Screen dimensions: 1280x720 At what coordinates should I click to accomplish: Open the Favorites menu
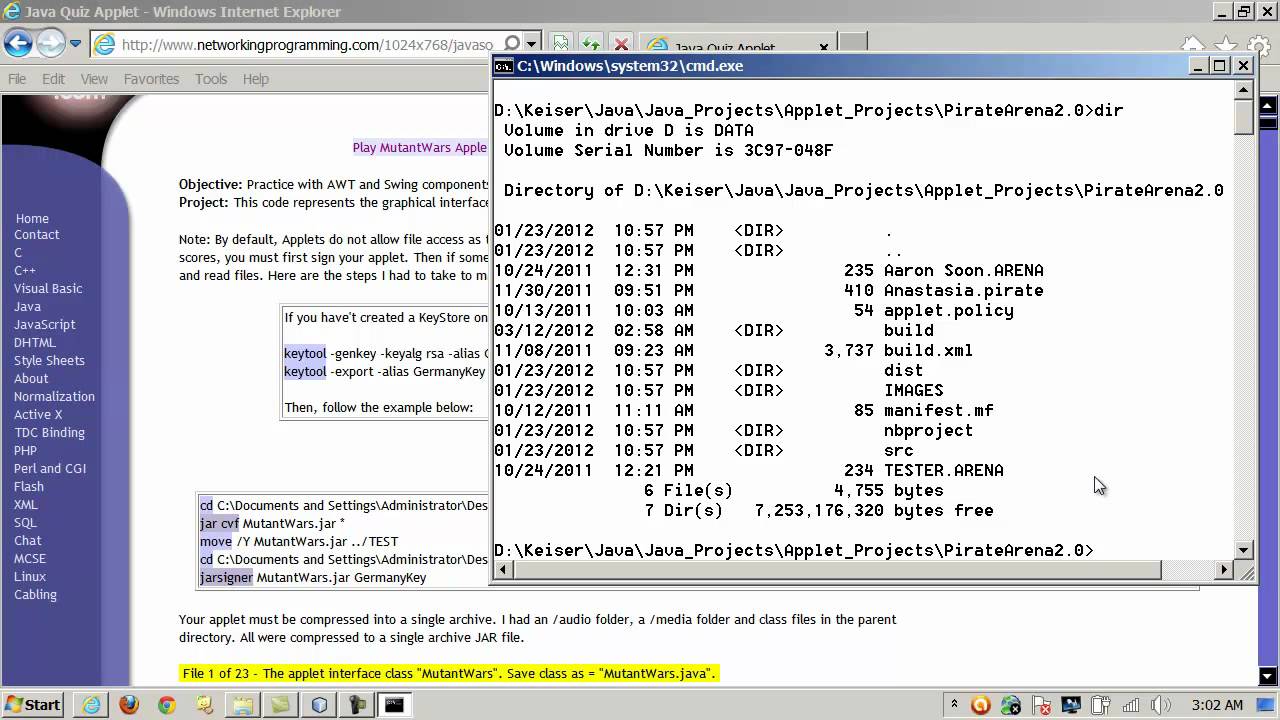[x=151, y=79]
